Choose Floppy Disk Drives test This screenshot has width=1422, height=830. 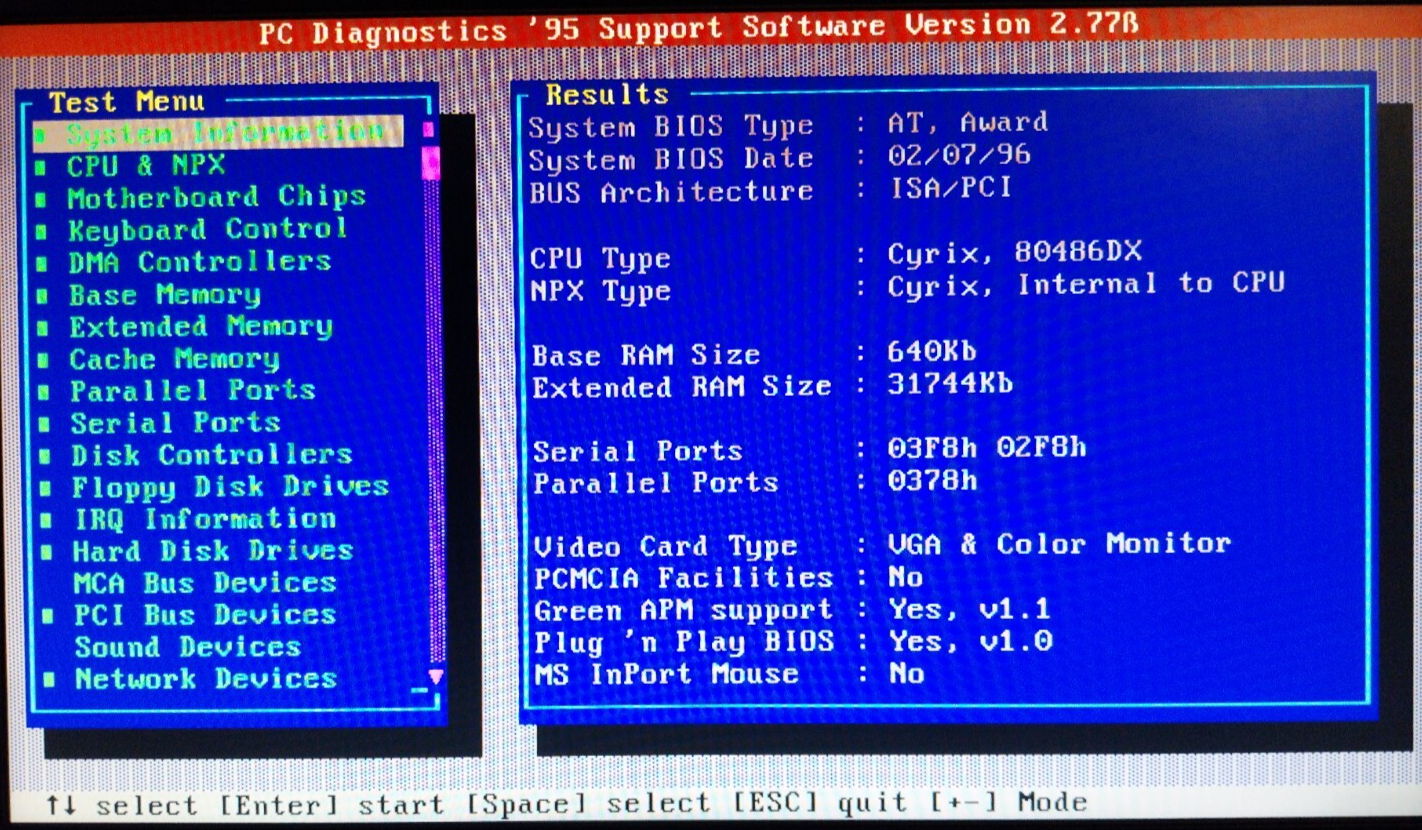[x=229, y=487]
